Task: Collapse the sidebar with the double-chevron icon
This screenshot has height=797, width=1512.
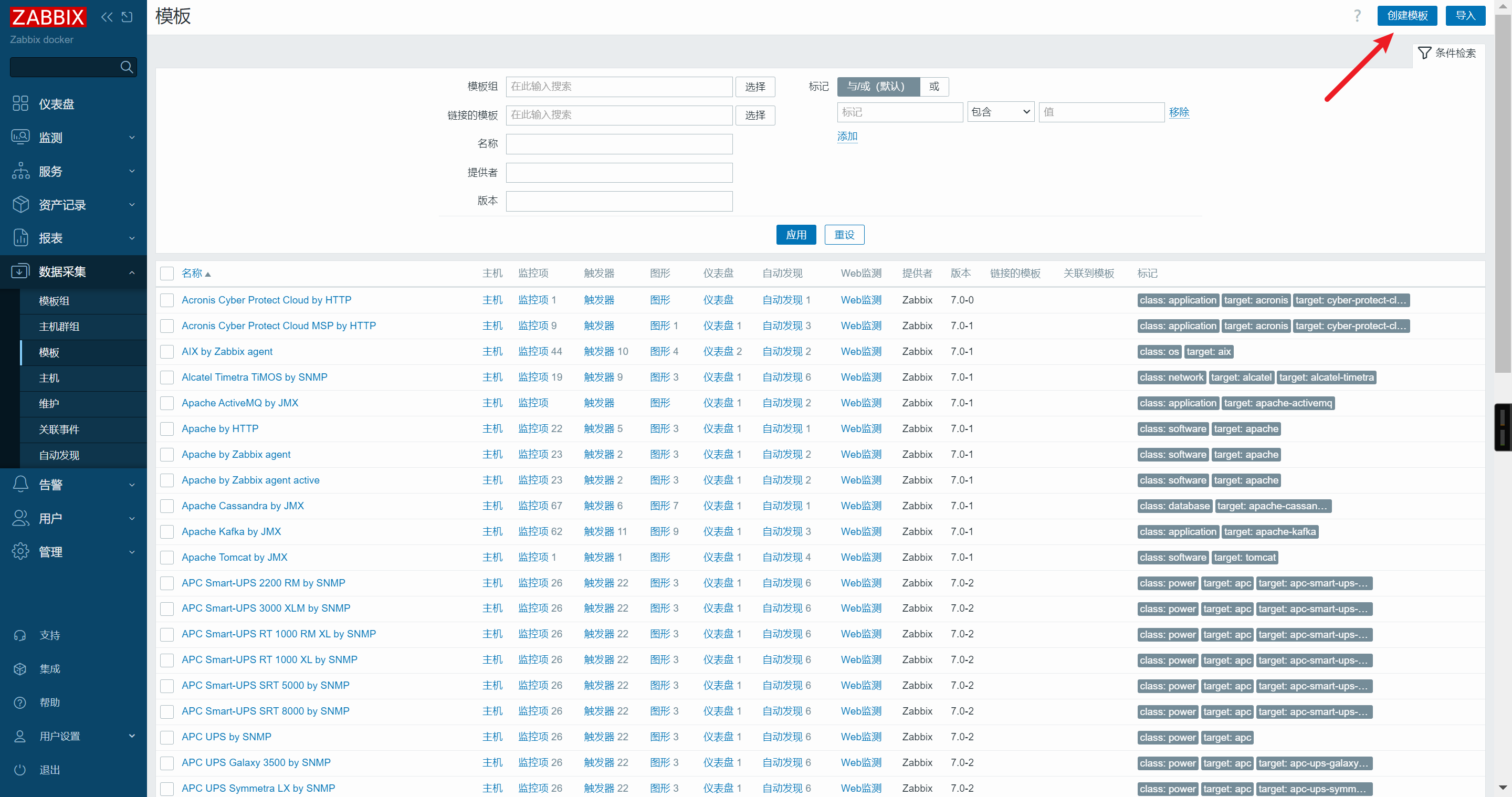Action: [x=107, y=17]
